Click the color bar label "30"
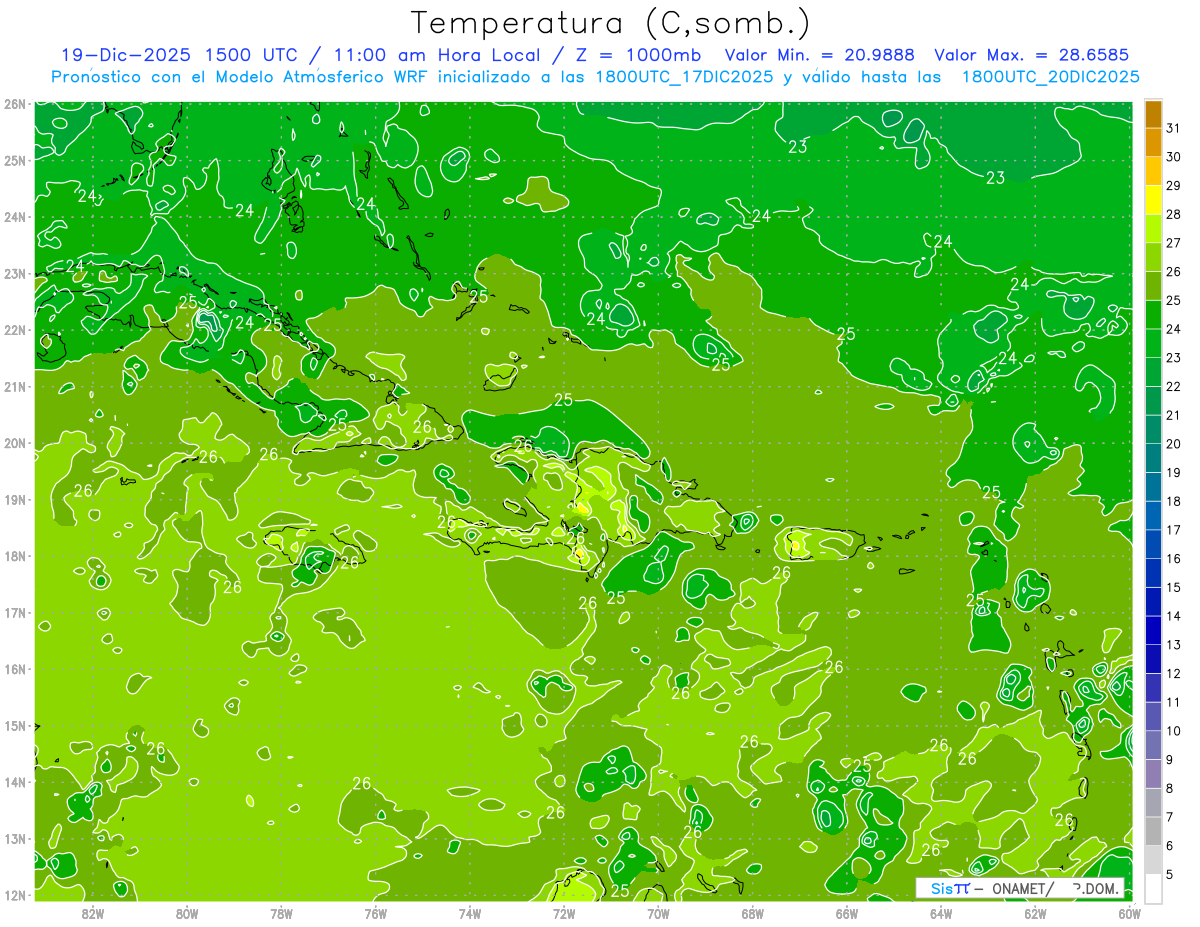1200x927 pixels. (x=1174, y=157)
